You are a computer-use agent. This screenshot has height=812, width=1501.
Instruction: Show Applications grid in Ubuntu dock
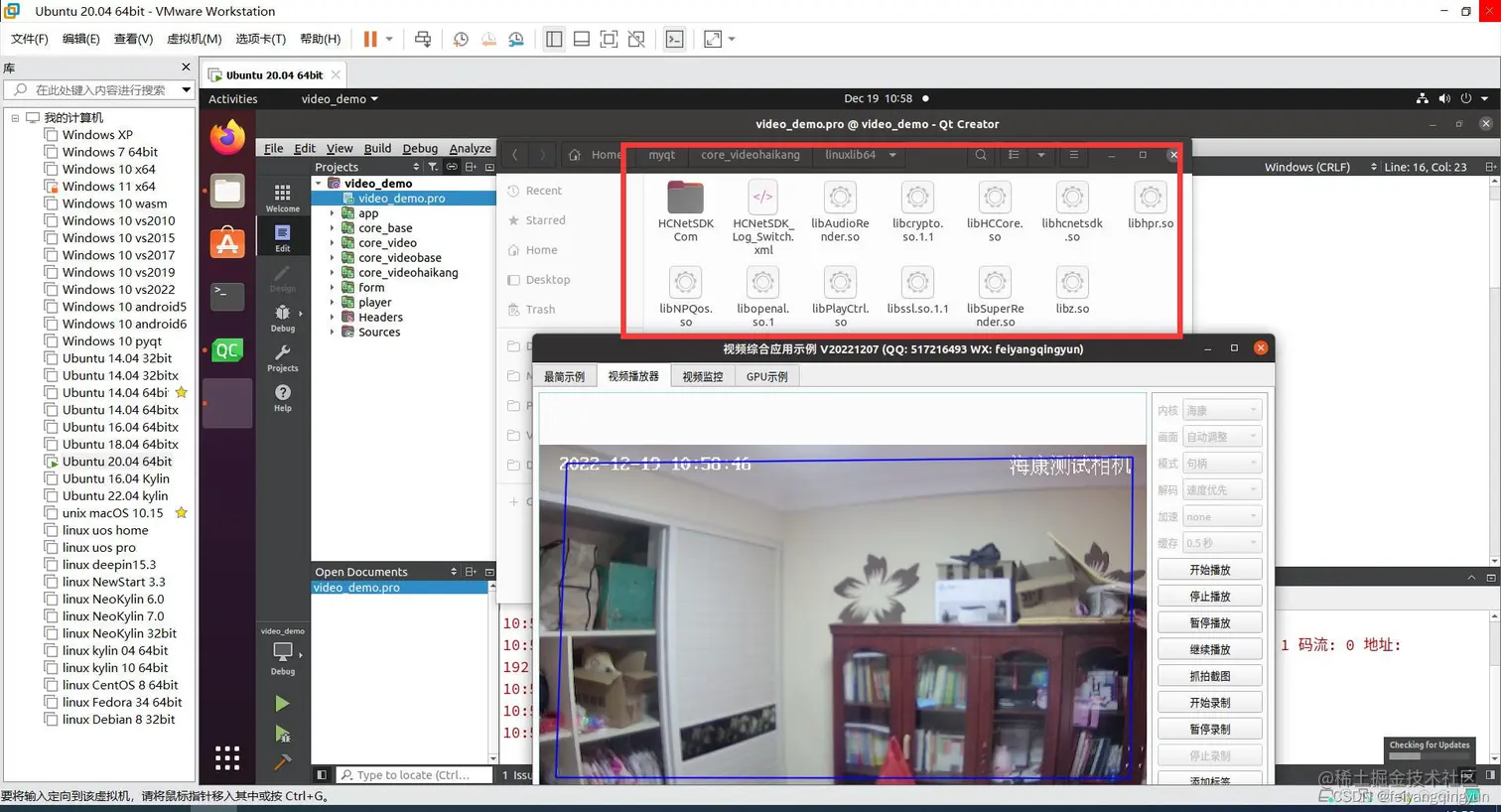point(227,758)
